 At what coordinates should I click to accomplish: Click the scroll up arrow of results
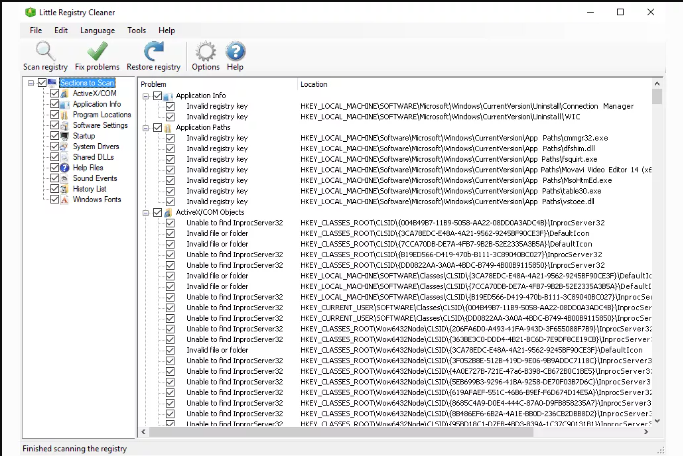coord(657,83)
